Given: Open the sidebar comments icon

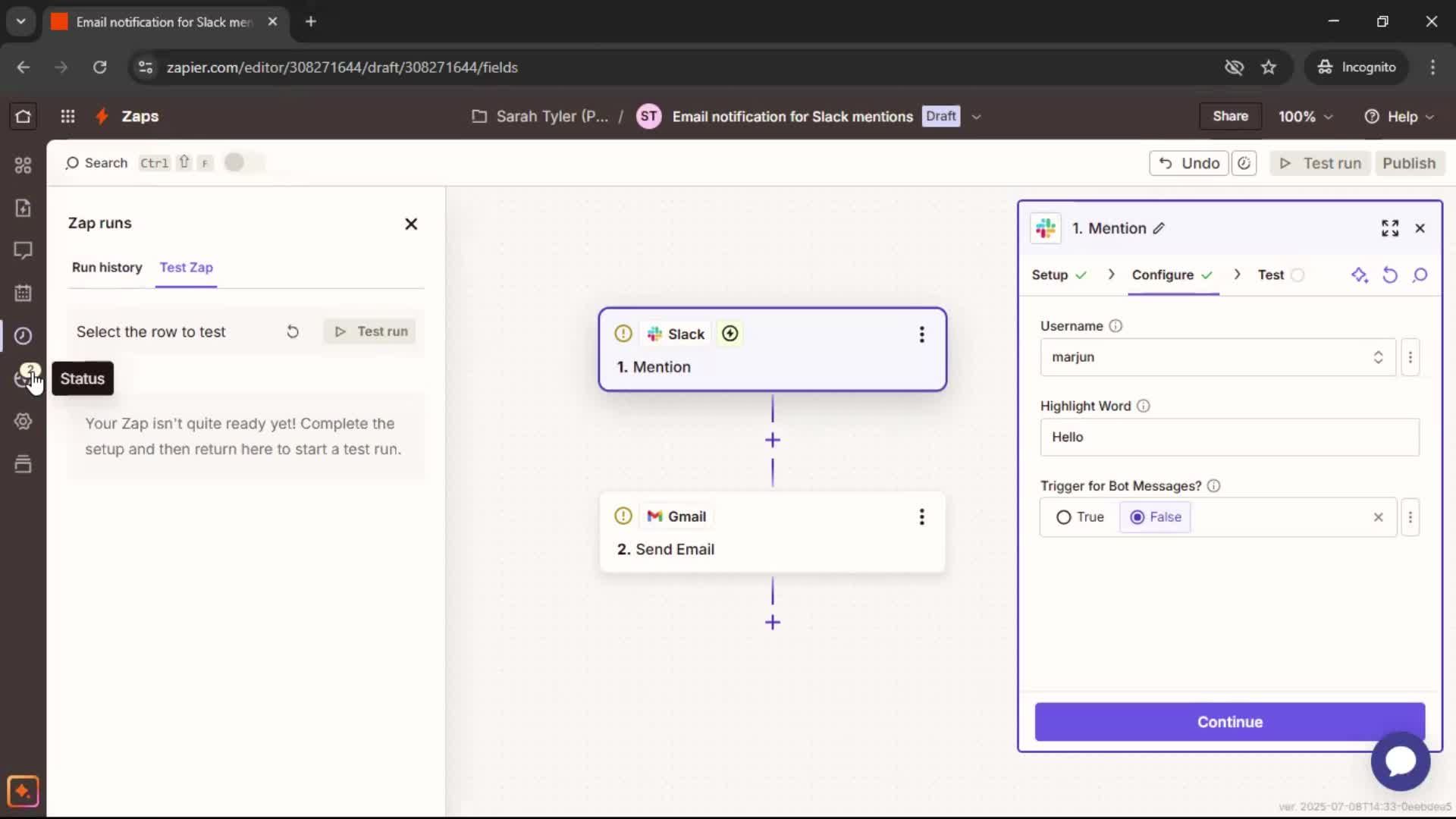Looking at the screenshot, I should point(23,250).
